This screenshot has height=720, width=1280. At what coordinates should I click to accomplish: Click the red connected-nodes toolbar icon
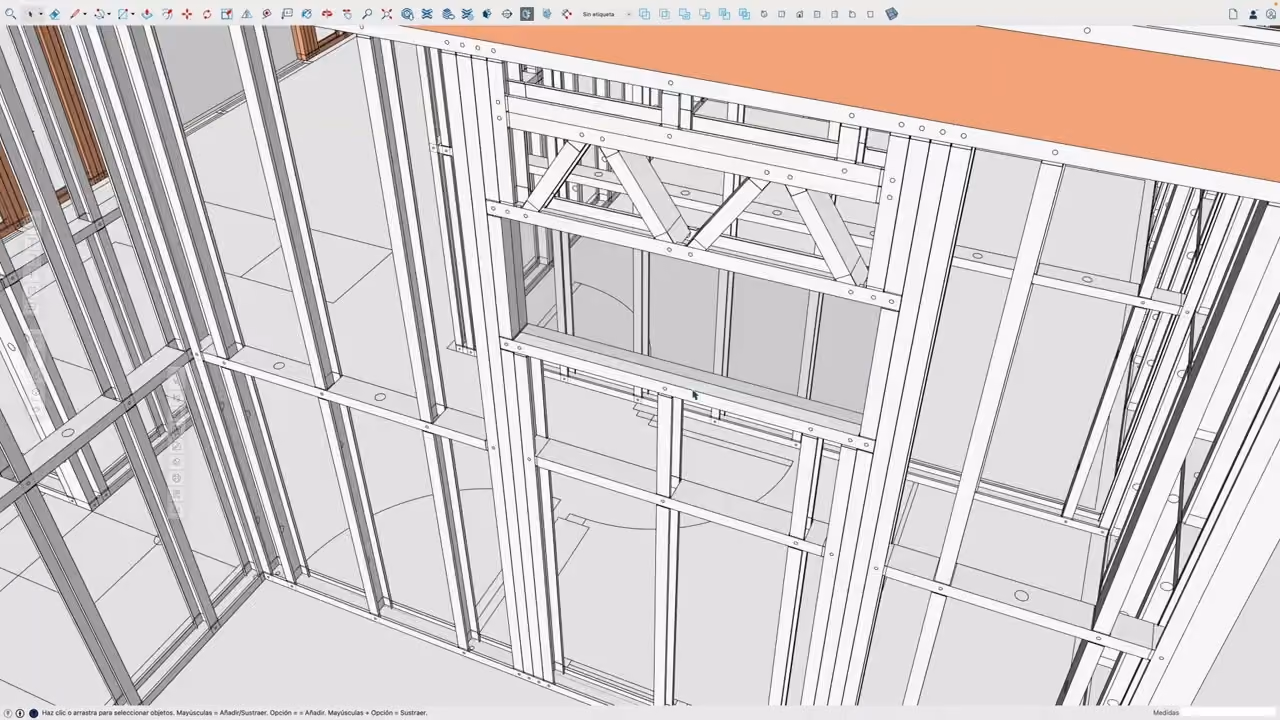567,14
